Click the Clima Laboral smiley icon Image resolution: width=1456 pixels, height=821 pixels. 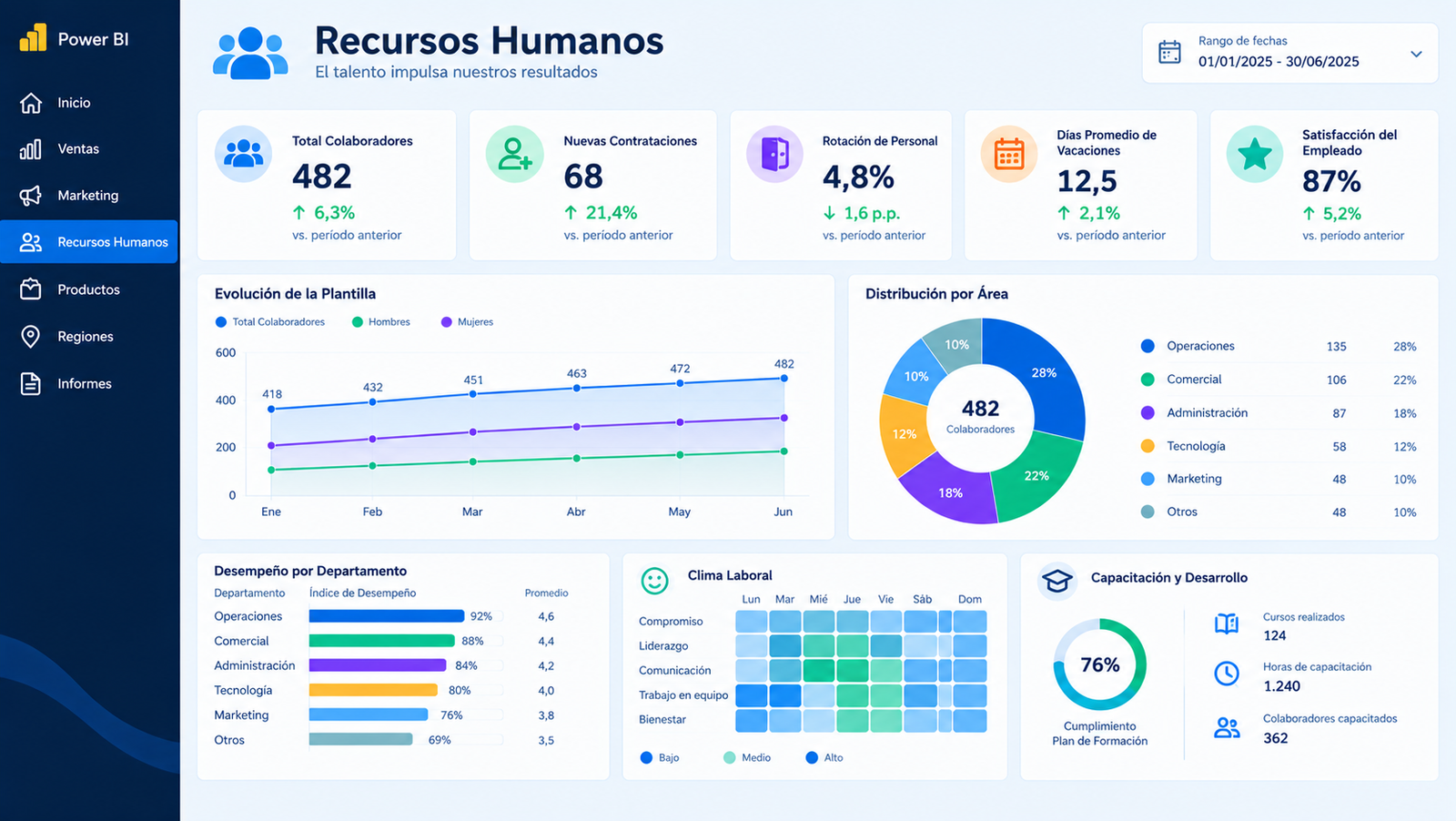(654, 581)
